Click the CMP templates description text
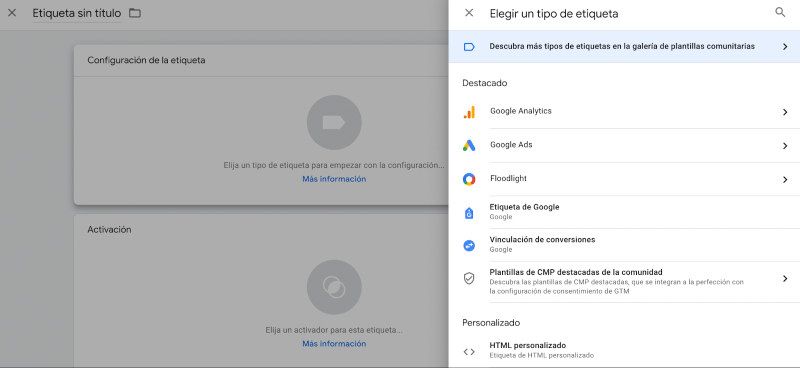Screen dimensions: 800x368 tap(617, 287)
